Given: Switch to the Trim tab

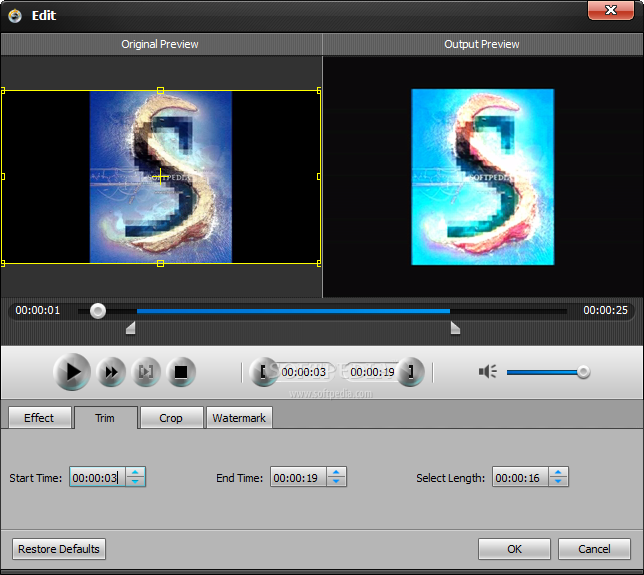Looking at the screenshot, I should [x=106, y=418].
